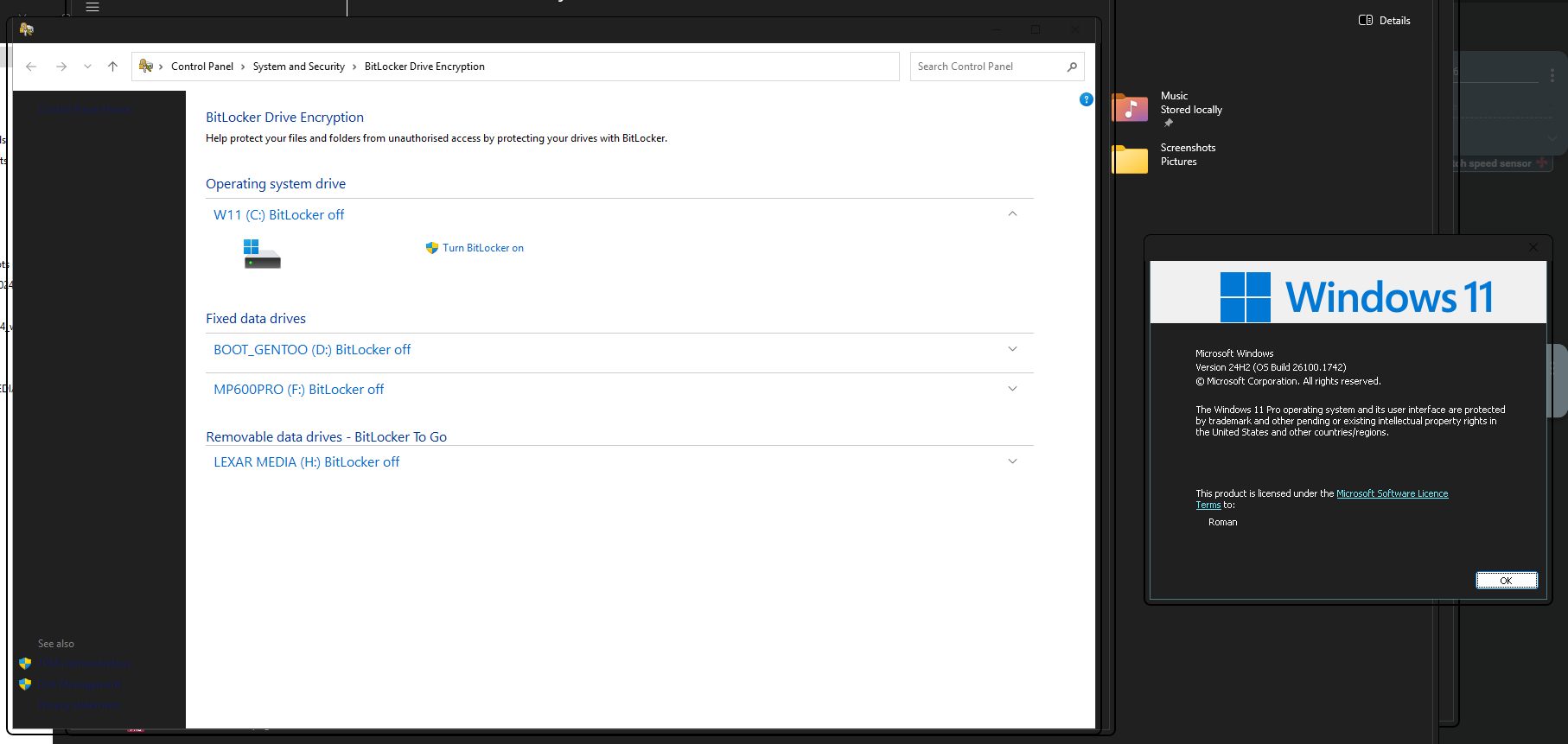The image size is (1568, 744).
Task: Click the Screenshots folder name label
Action: pyautogui.click(x=1188, y=148)
